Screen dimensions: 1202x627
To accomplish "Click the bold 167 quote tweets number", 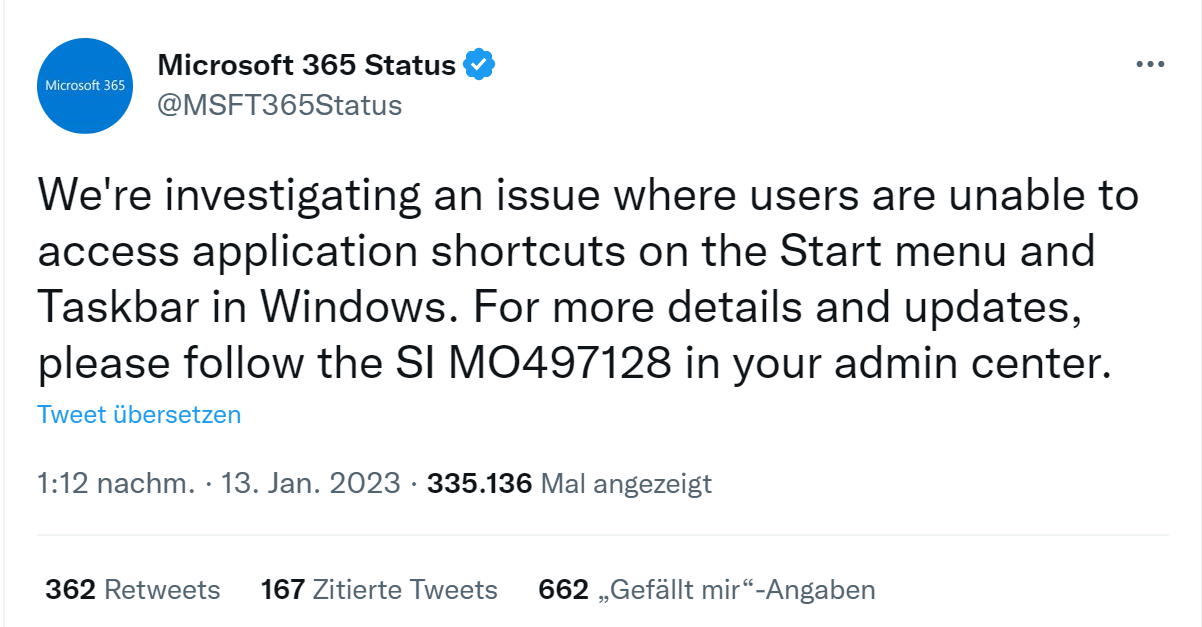I will click(282, 590).
